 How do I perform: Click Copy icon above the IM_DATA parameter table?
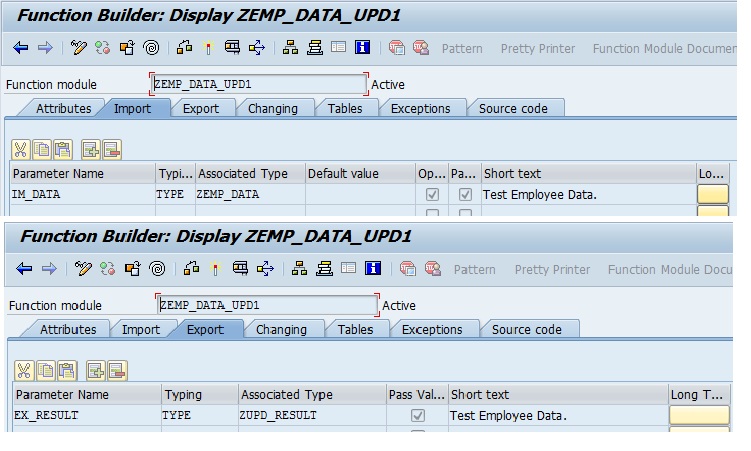click(42, 150)
